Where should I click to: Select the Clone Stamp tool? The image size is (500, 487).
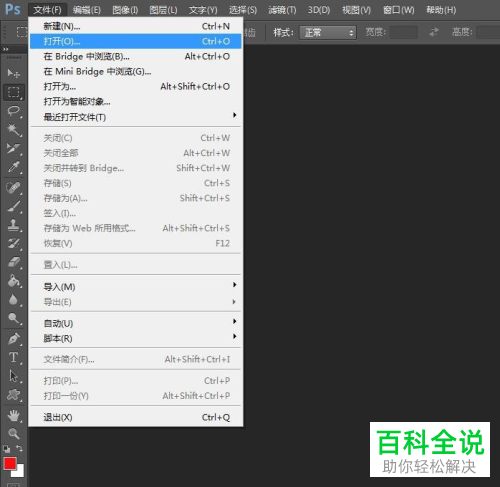click(x=13, y=225)
